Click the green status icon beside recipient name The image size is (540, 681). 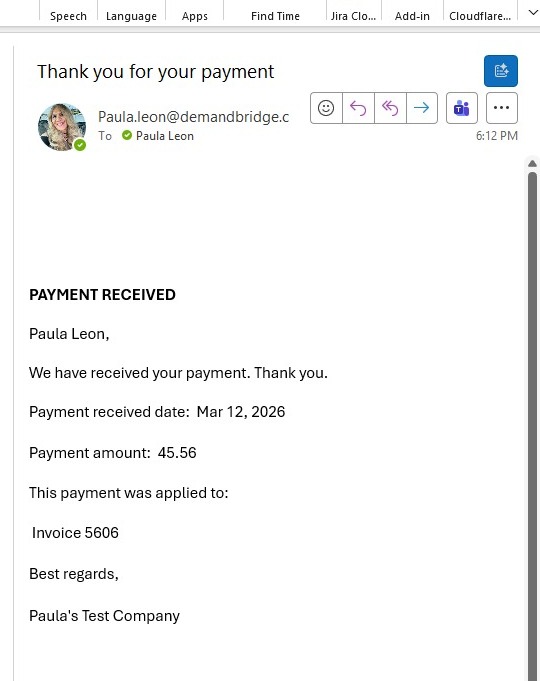click(127, 136)
